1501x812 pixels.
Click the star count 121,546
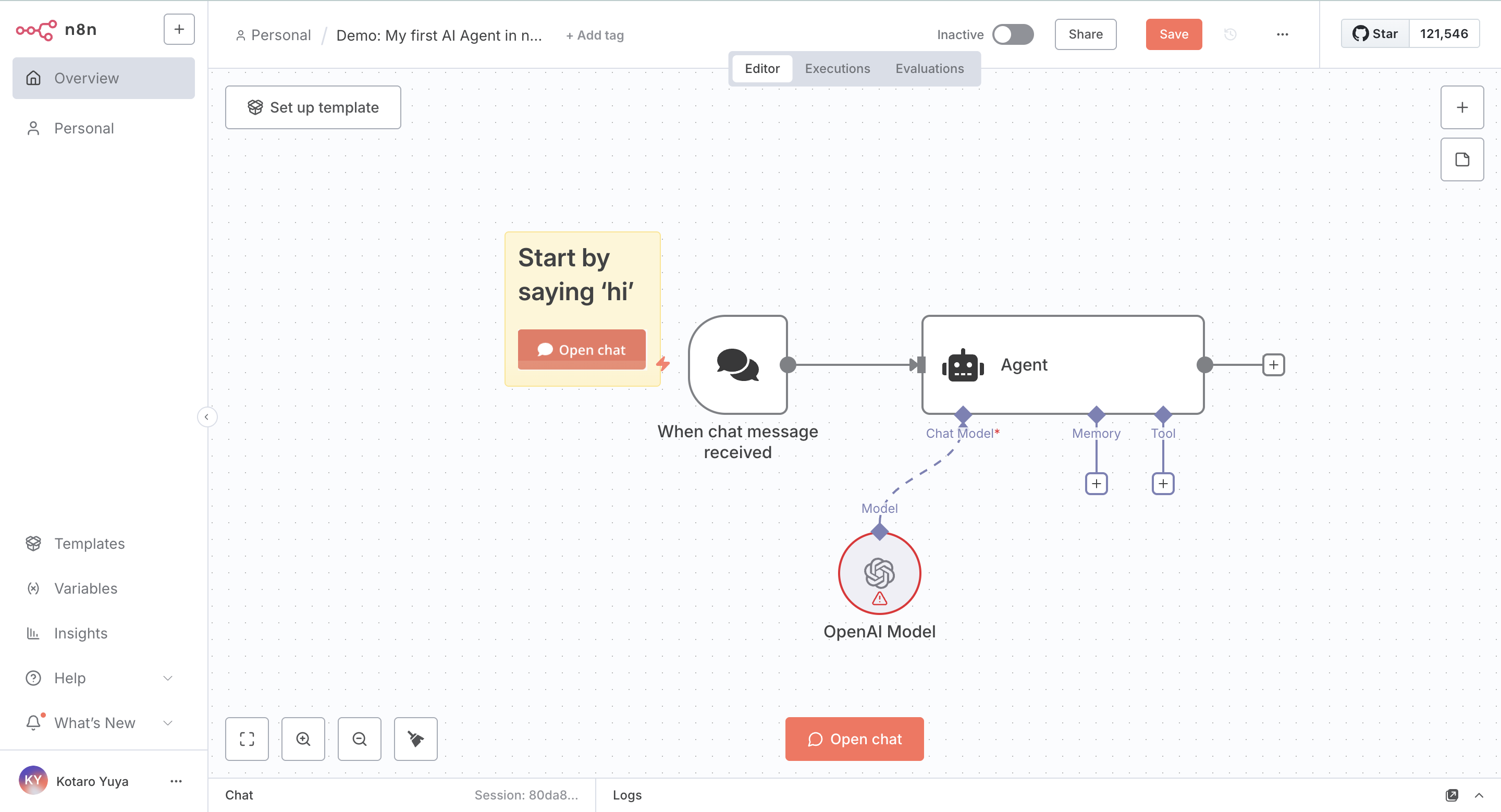[x=1444, y=34]
